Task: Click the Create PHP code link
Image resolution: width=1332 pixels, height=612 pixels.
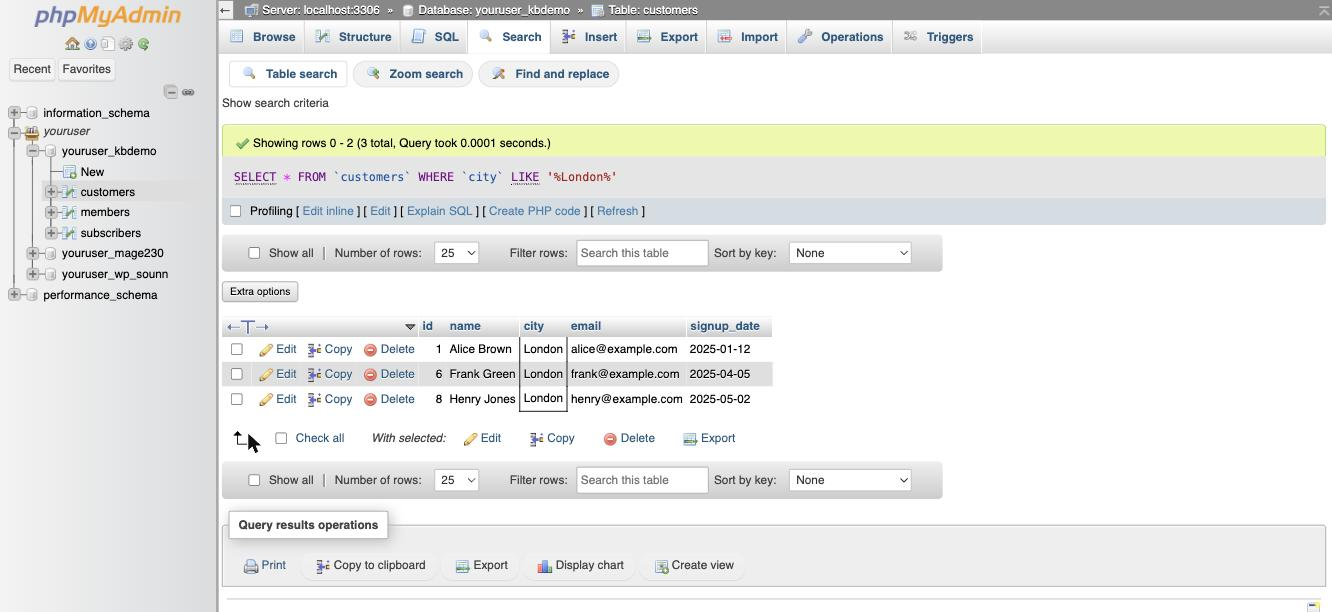Action: (534, 211)
